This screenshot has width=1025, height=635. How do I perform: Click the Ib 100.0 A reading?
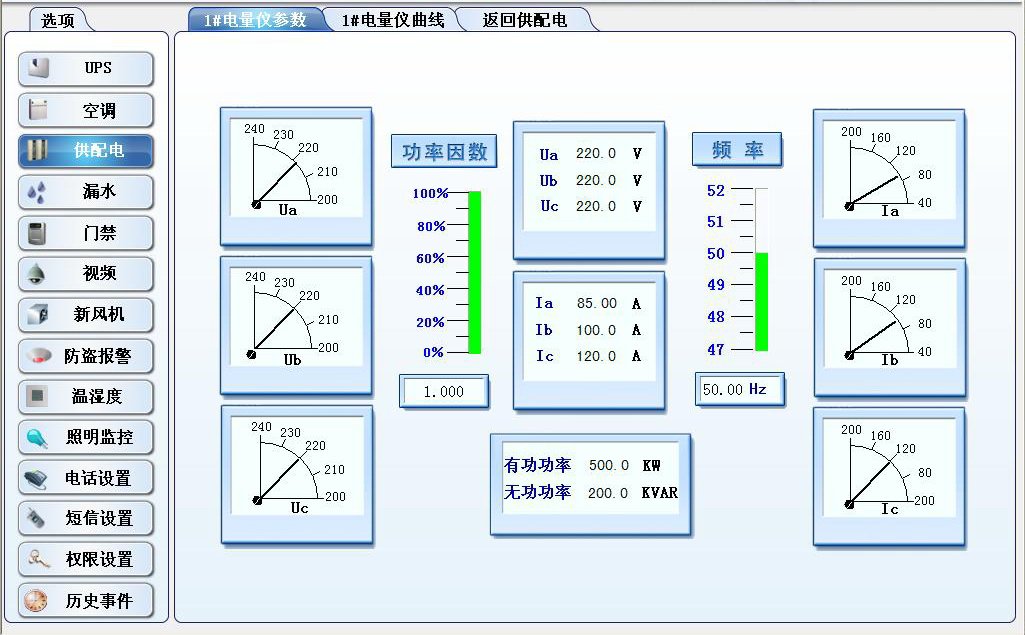click(x=588, y=330)
